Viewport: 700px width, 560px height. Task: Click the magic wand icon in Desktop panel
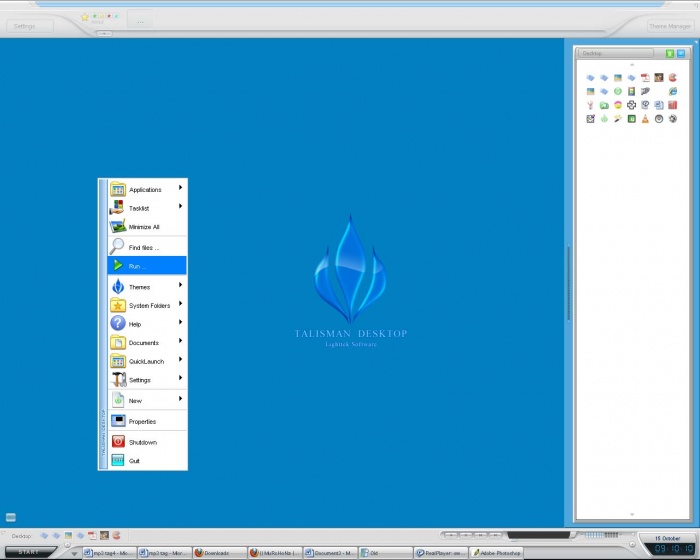tap(618, 119)
